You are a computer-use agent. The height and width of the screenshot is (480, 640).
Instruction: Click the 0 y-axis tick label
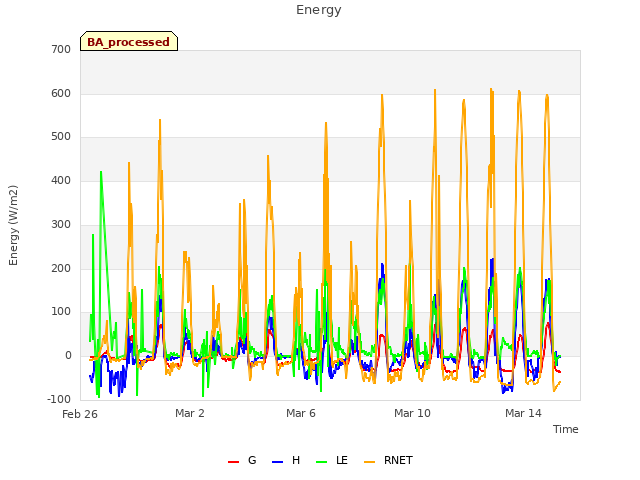click(x=68, y=356)
